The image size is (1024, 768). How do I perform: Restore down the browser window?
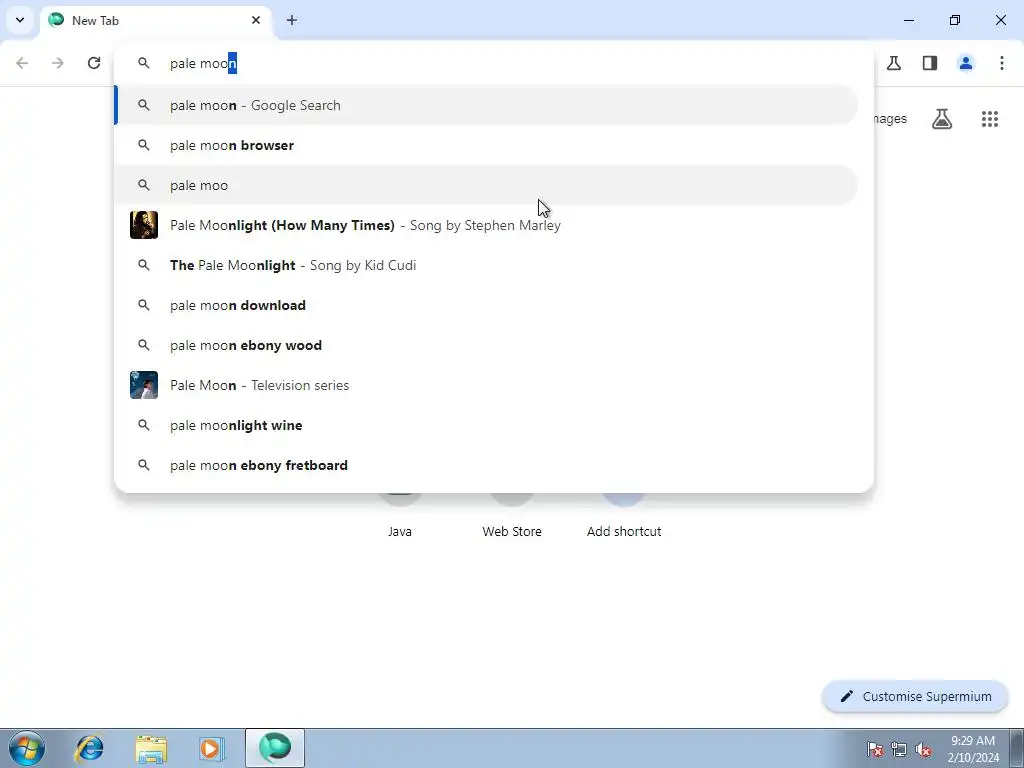pos(955,20)
